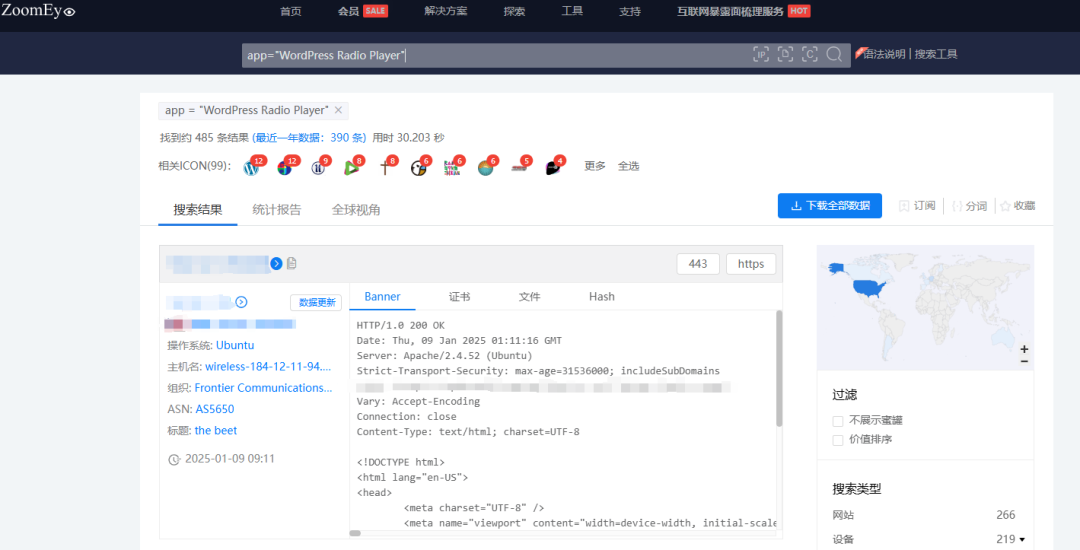Click the C-segment search icon in search bar

(x=810, y=55)
